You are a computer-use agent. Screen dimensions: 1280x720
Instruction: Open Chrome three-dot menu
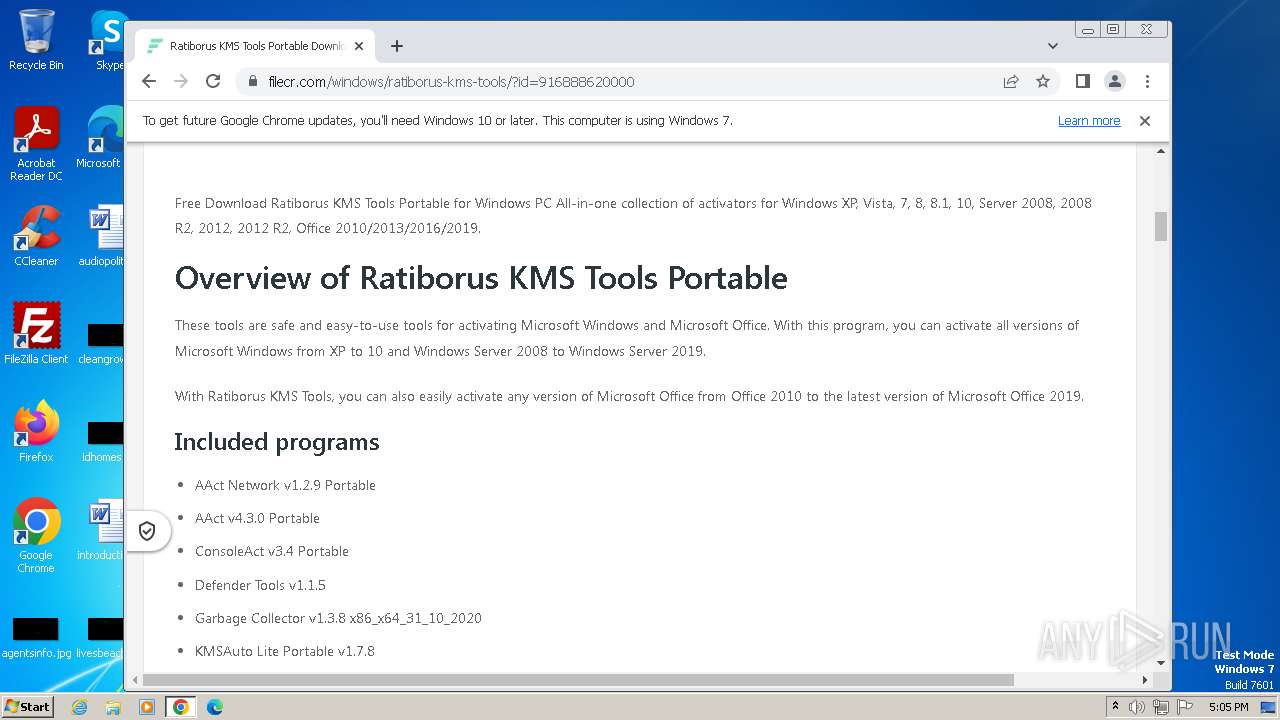point(1147,82)
